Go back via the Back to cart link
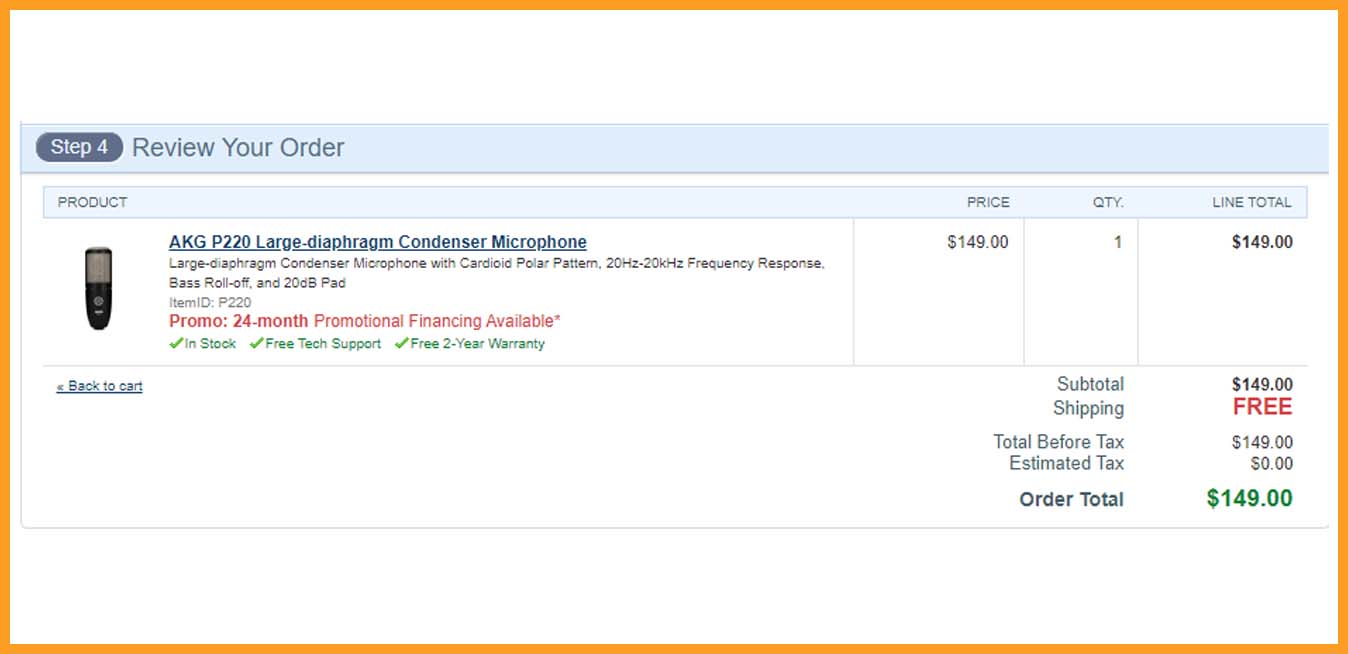Screen dimensions: 1348x654 coord(100,386)
